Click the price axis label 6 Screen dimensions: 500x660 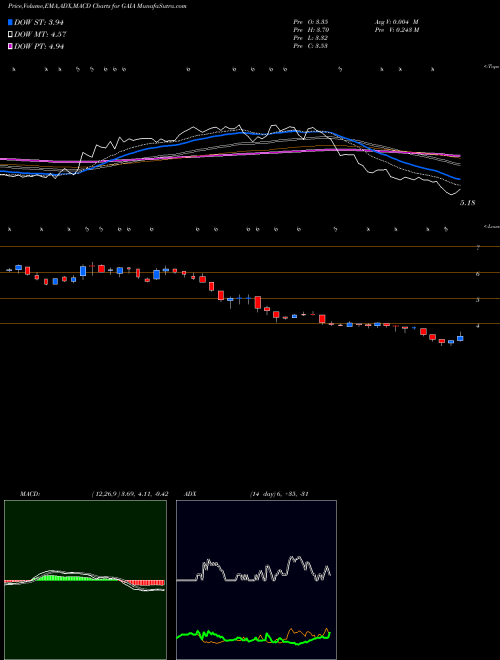point(478,274)
